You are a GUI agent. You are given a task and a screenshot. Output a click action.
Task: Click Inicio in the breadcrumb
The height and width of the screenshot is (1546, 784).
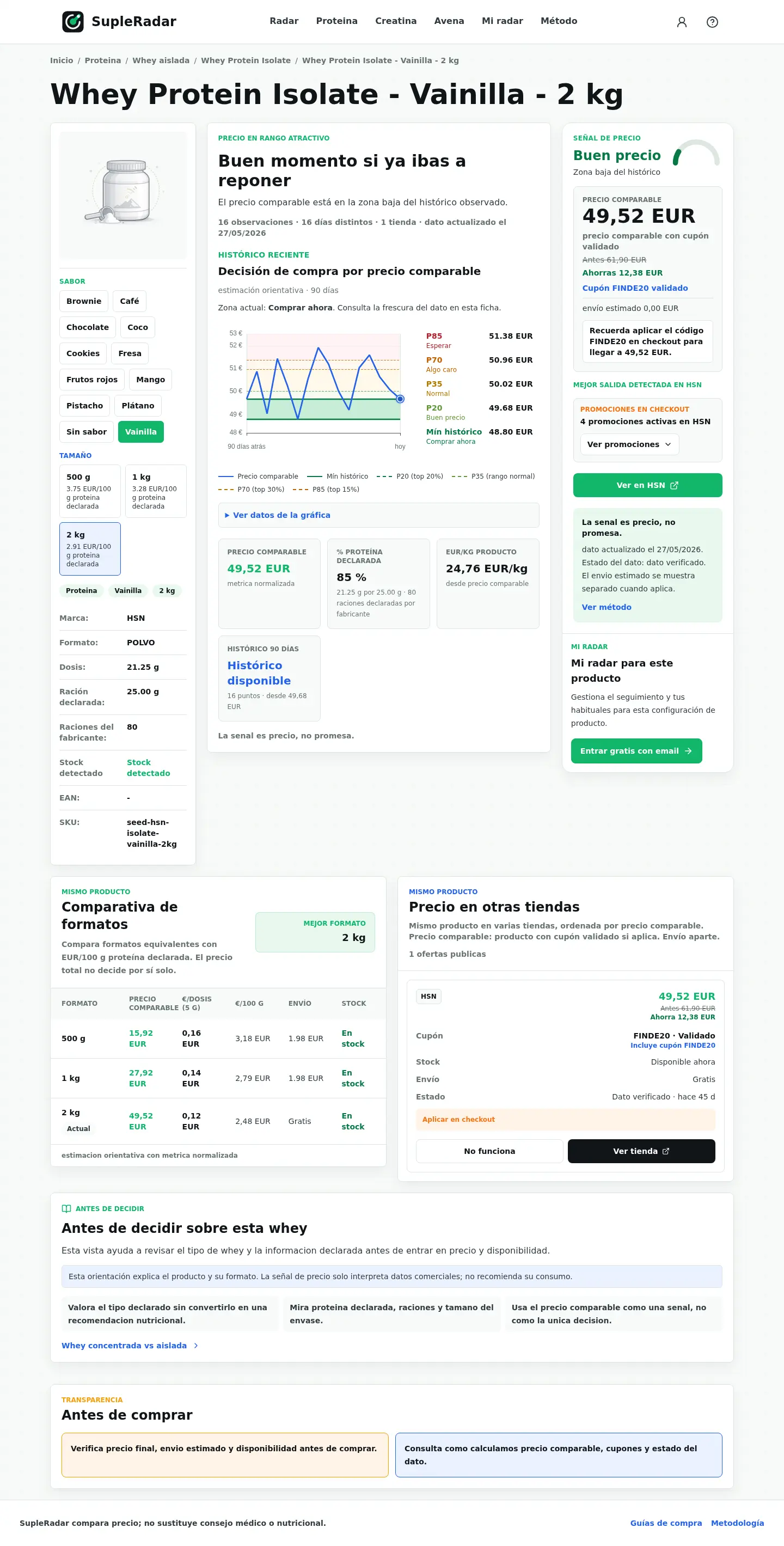[x=62, y=60]
